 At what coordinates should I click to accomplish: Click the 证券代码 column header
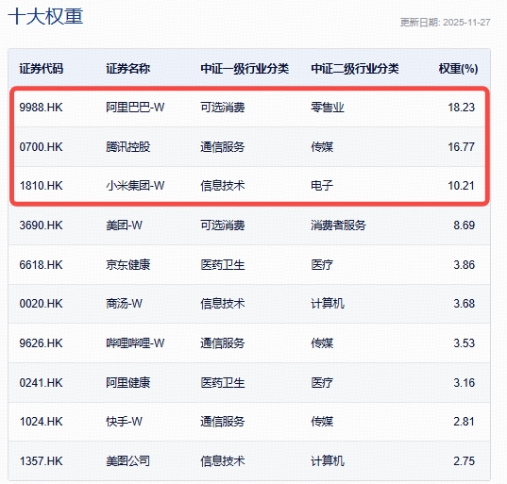41,69
